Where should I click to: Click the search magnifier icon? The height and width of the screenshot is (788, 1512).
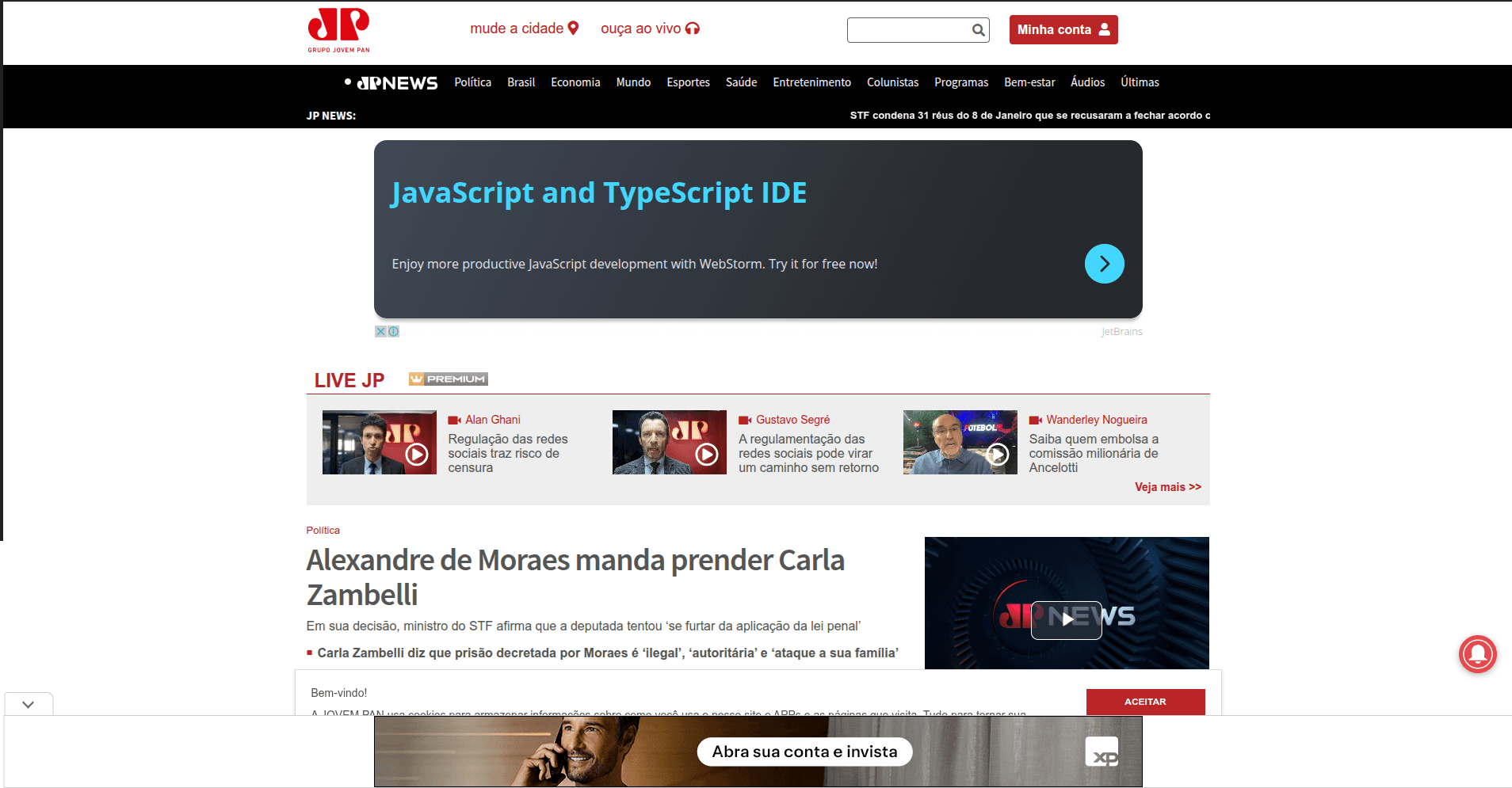point(979,30)
